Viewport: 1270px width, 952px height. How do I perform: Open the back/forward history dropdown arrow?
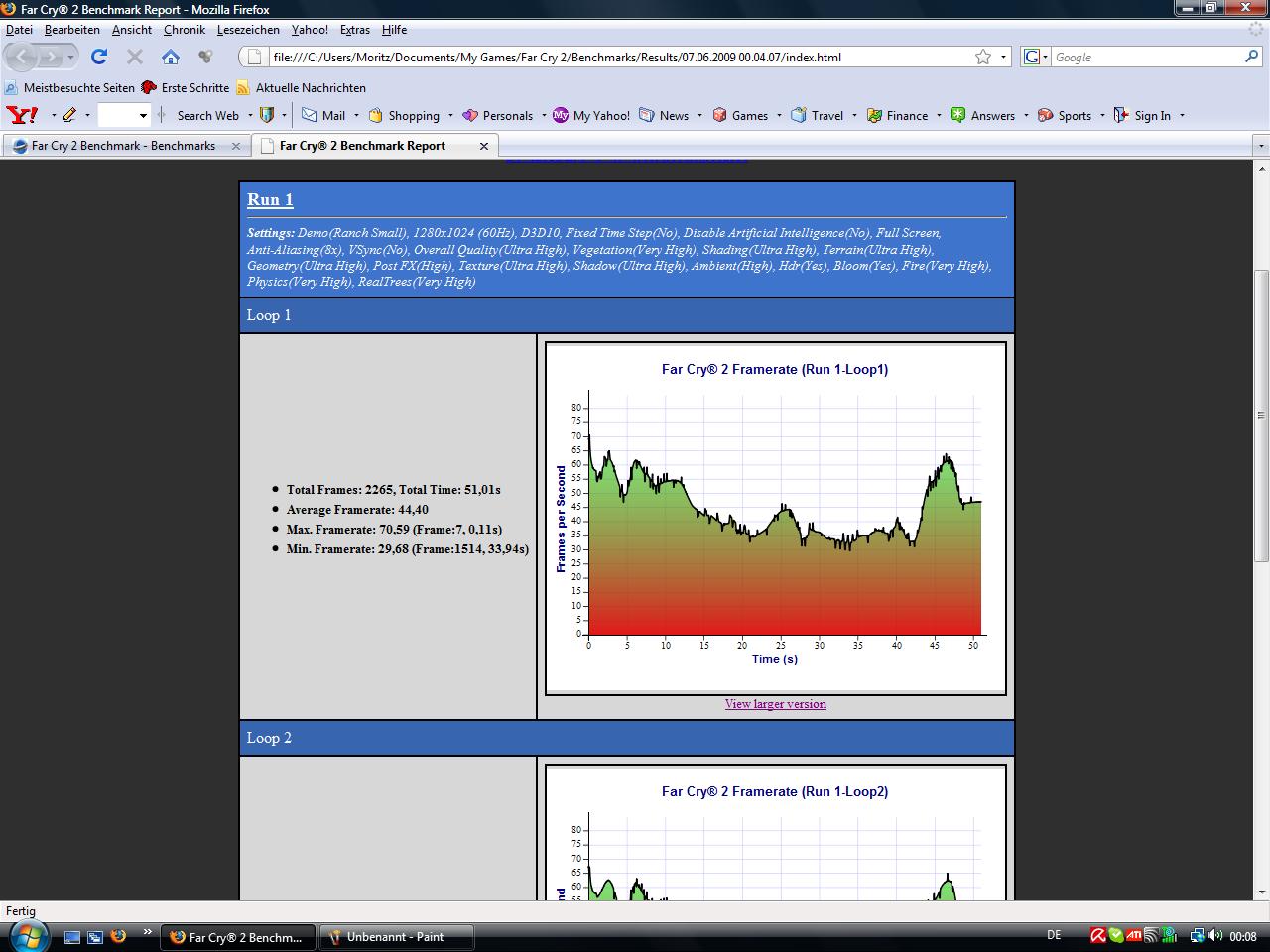(x=70, y=58)
